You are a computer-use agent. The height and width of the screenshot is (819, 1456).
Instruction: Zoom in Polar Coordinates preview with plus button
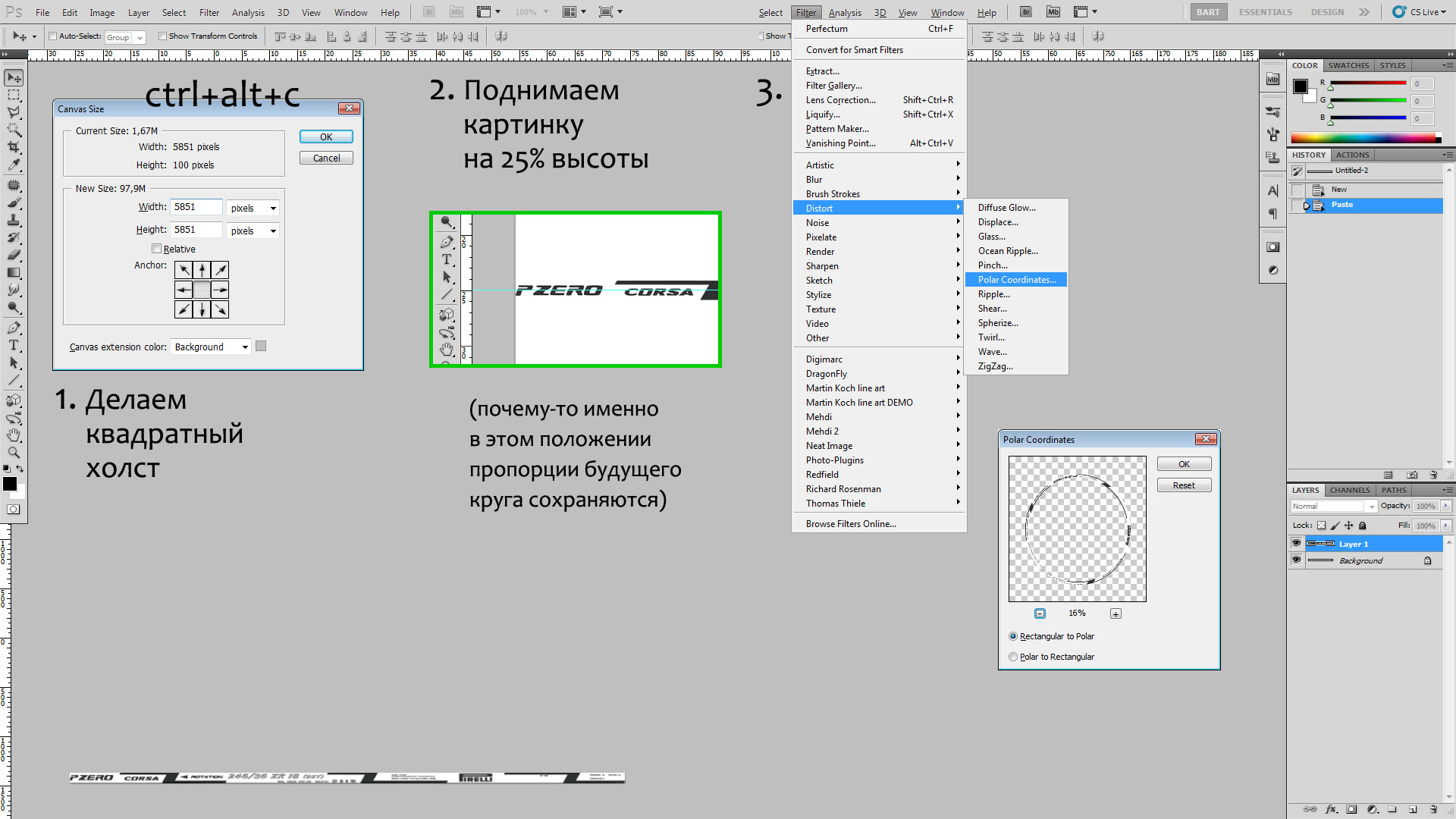pyautogui.click(x=1116, y=613)
